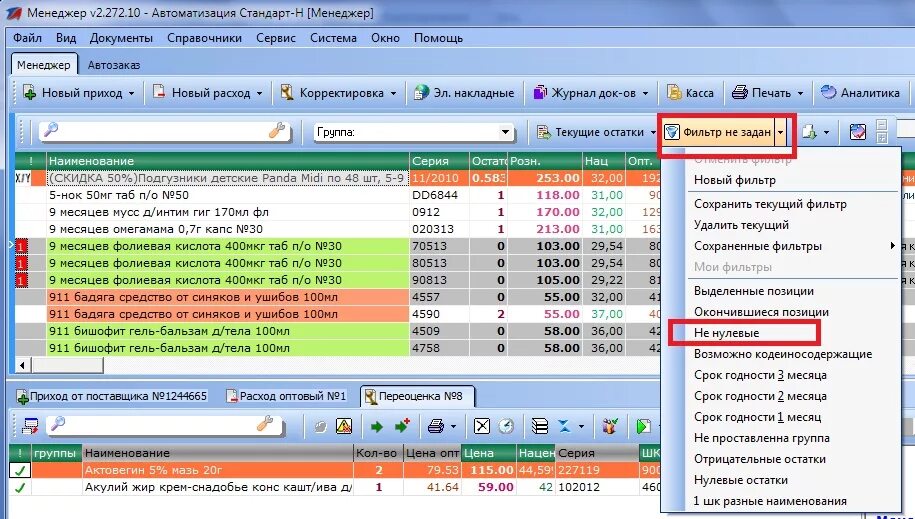Click the printer icon in Переоценка toolbar
The width and height of the screenshot is (915, 519).
point(435,426)
